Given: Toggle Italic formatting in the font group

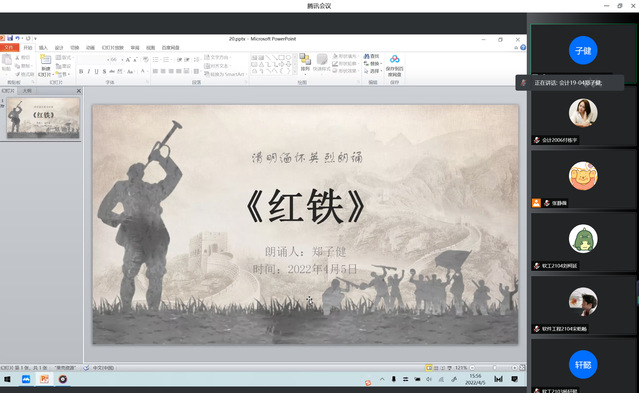Looking at the screenshot, I should 89,72.
